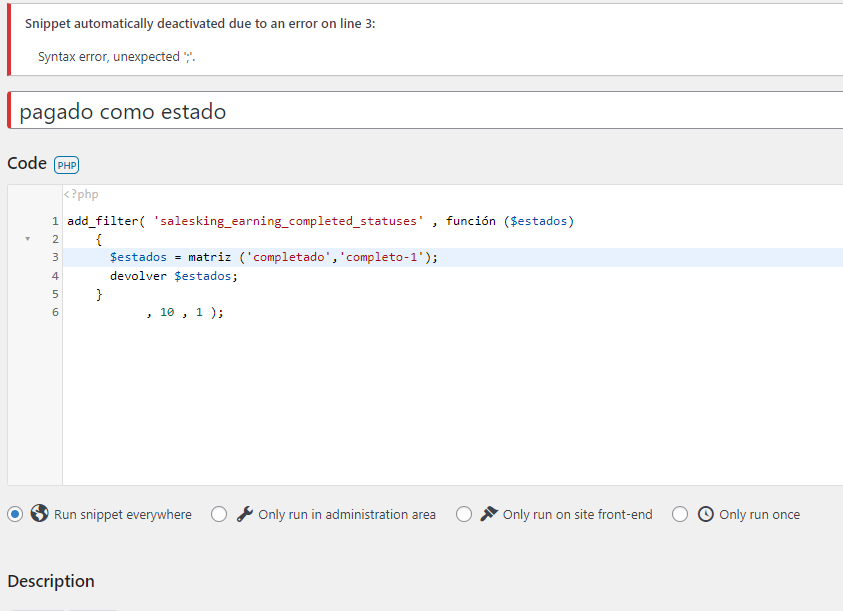
Task: Click the 'devolver $estados;' text on line 4
Action: click(x=174, y=276)
